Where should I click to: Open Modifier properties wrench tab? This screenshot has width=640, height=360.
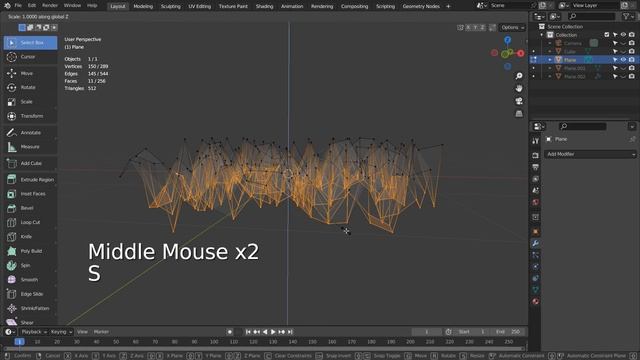tap(536, 243)
